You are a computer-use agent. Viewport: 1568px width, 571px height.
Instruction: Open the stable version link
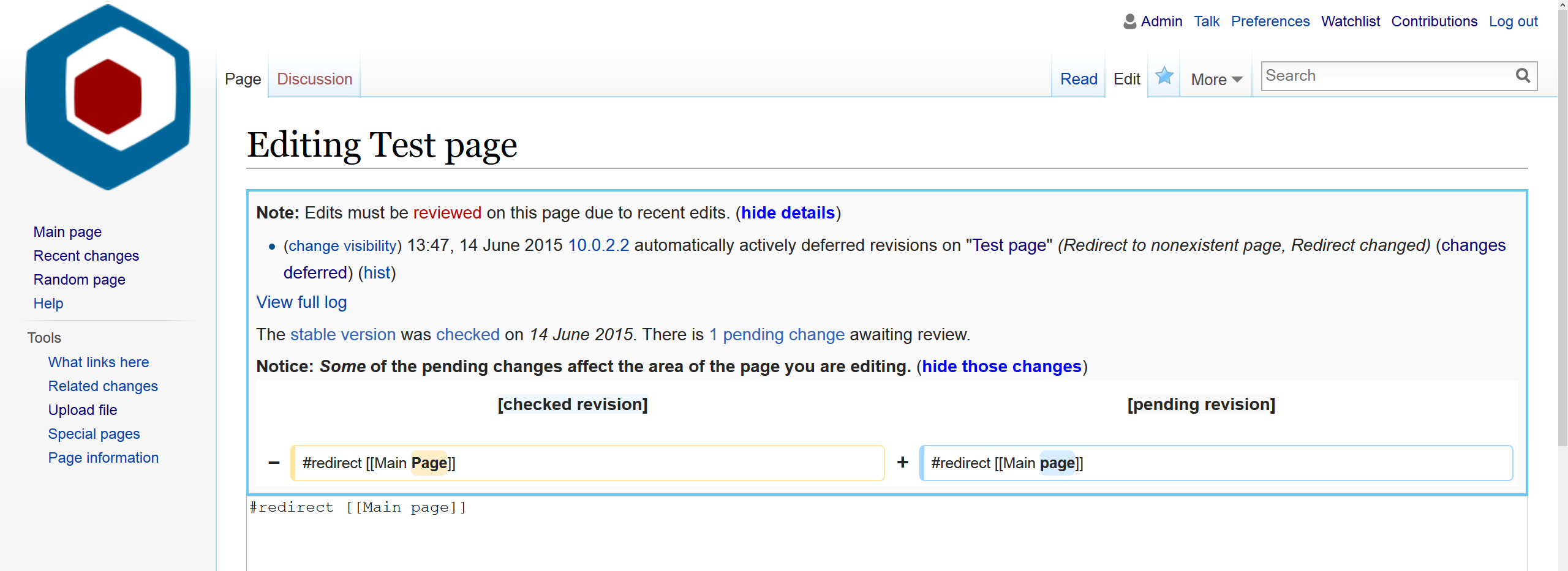pyautogui.click(x=343, y=335)
